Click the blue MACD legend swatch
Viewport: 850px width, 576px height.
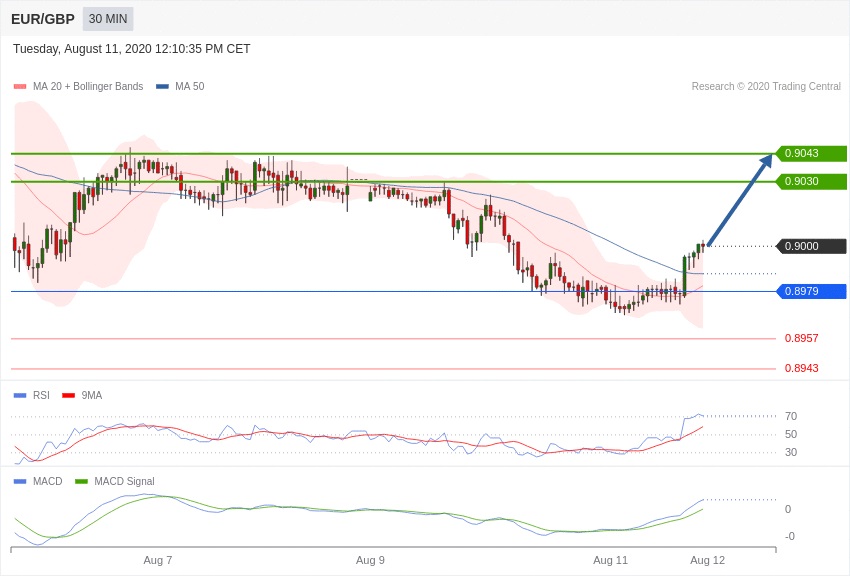coord(20,481)
